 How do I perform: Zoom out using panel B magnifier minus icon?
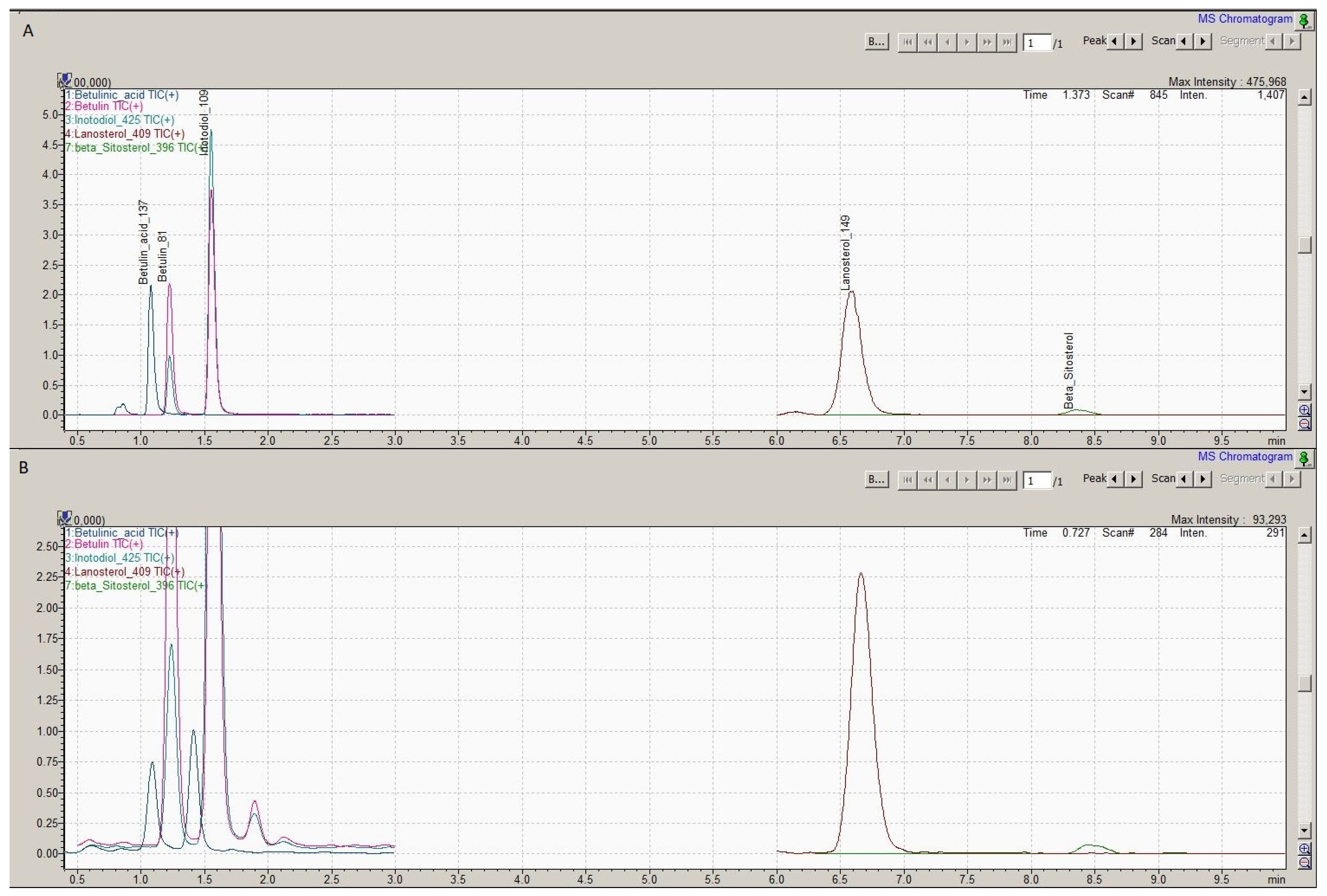1304,862
